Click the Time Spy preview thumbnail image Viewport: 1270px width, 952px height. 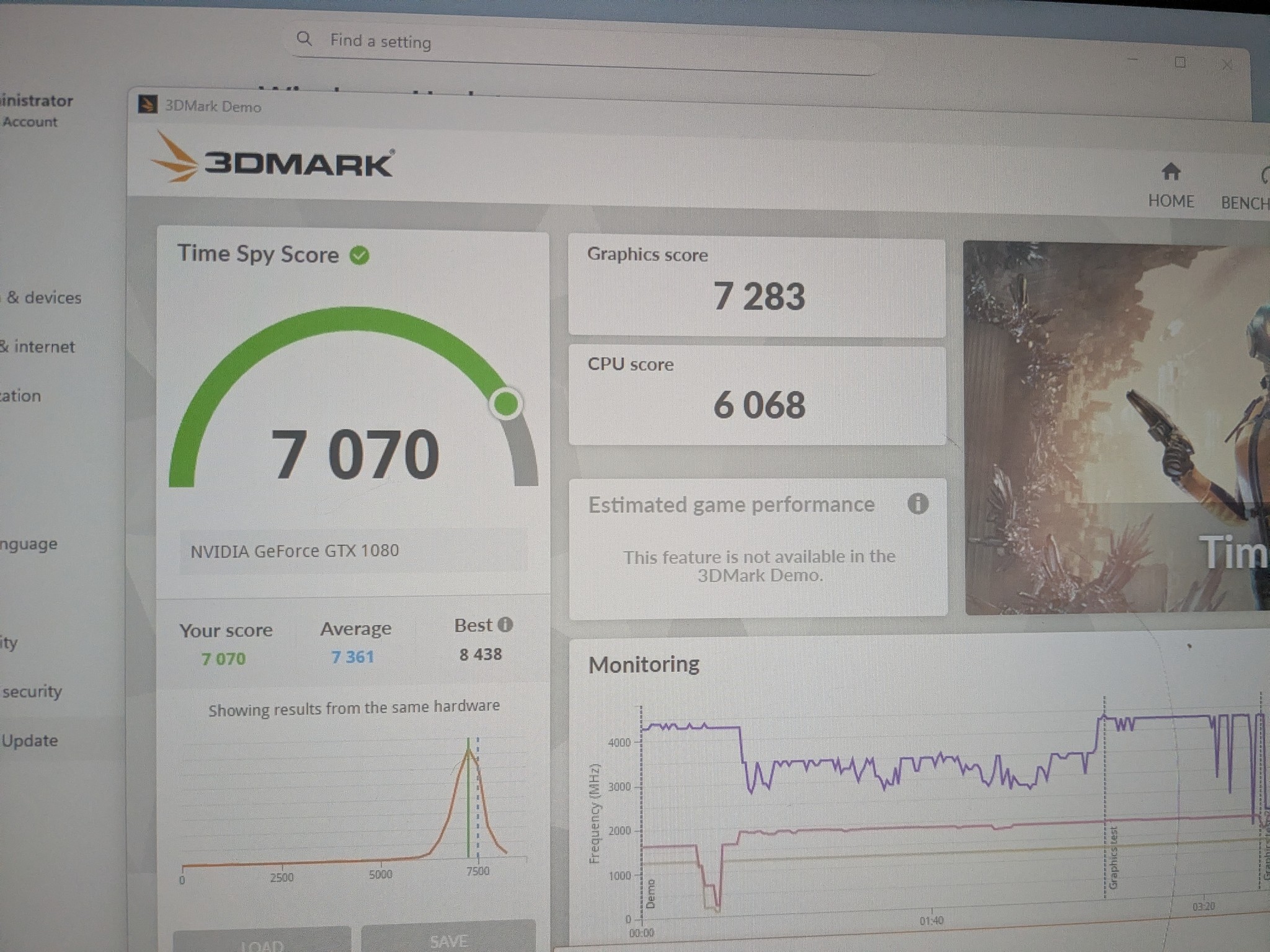[x=1117, y=428]
